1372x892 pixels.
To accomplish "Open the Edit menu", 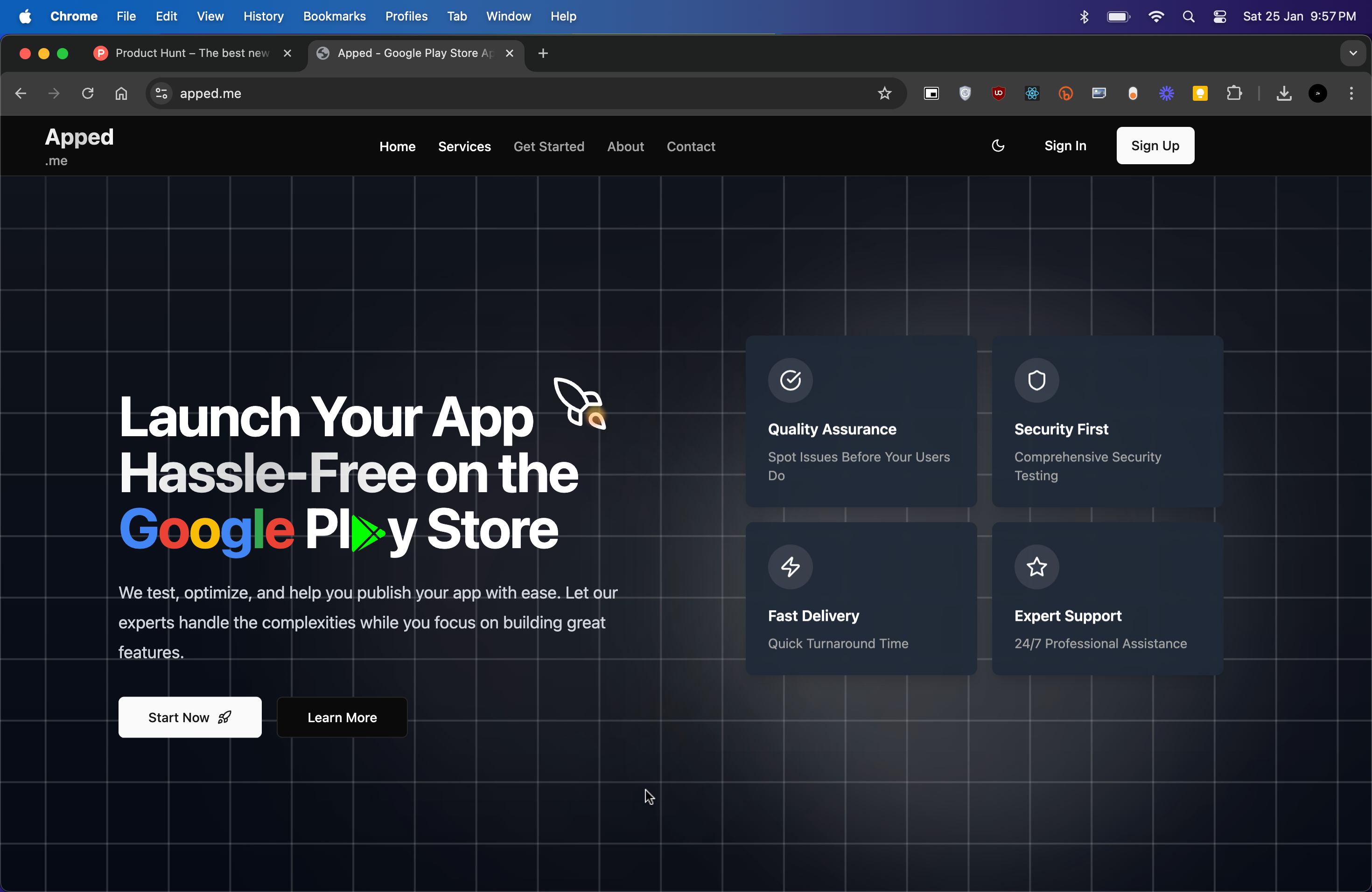I will pos(166,16).
